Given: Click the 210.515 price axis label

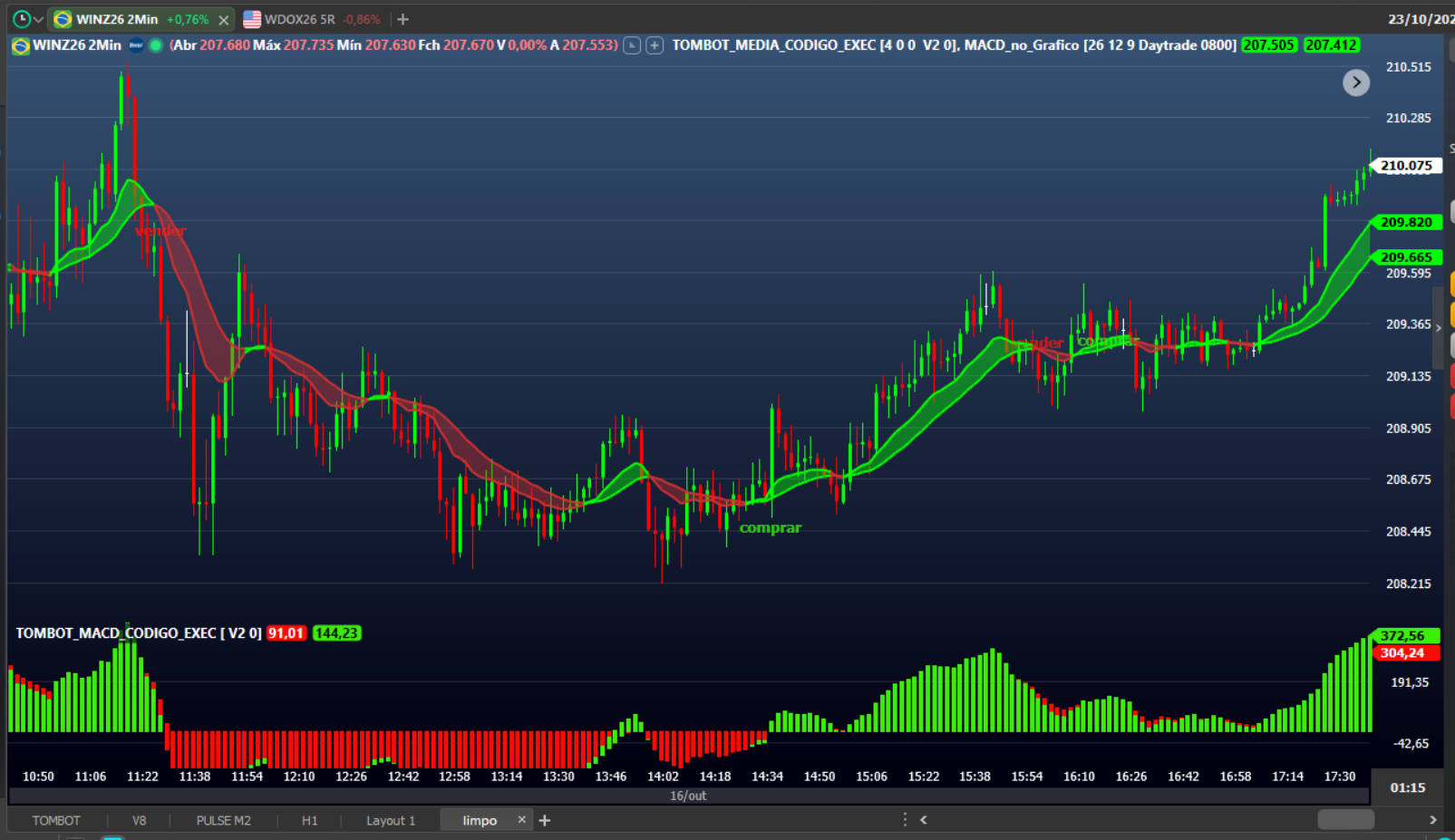Looking at the screenshot, I should tap(1409, 67).
